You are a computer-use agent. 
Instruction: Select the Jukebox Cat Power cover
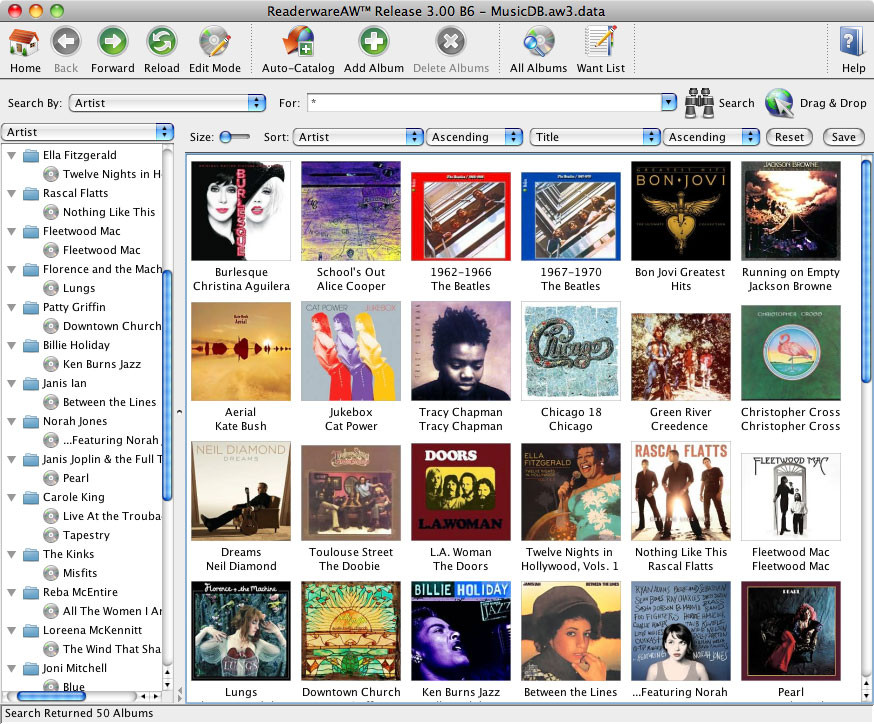pyautogui.click(x=351, y=351)
